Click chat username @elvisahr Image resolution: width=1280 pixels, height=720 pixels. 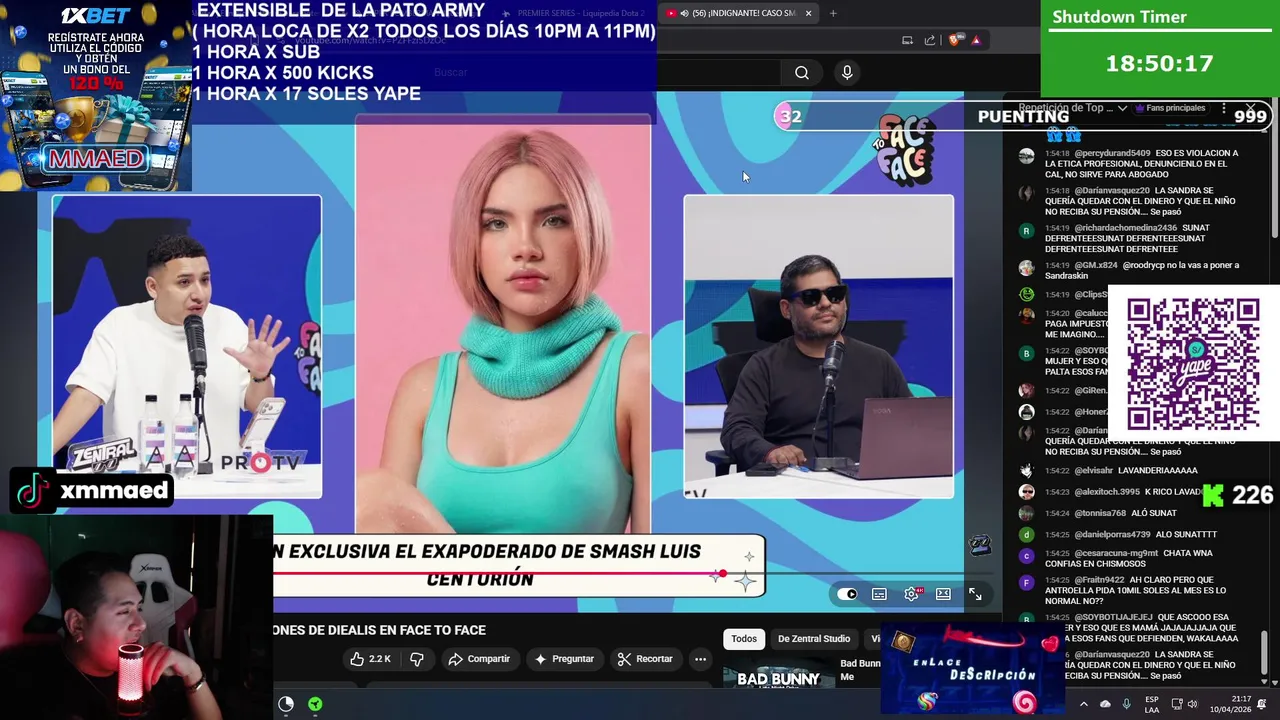(x=1093, y=471)
